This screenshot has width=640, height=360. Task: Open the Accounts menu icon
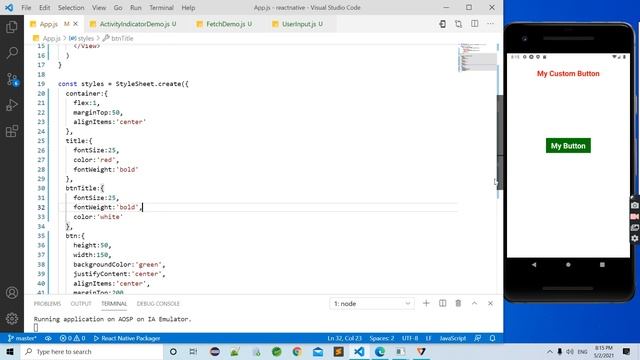[x=12, y=293]
